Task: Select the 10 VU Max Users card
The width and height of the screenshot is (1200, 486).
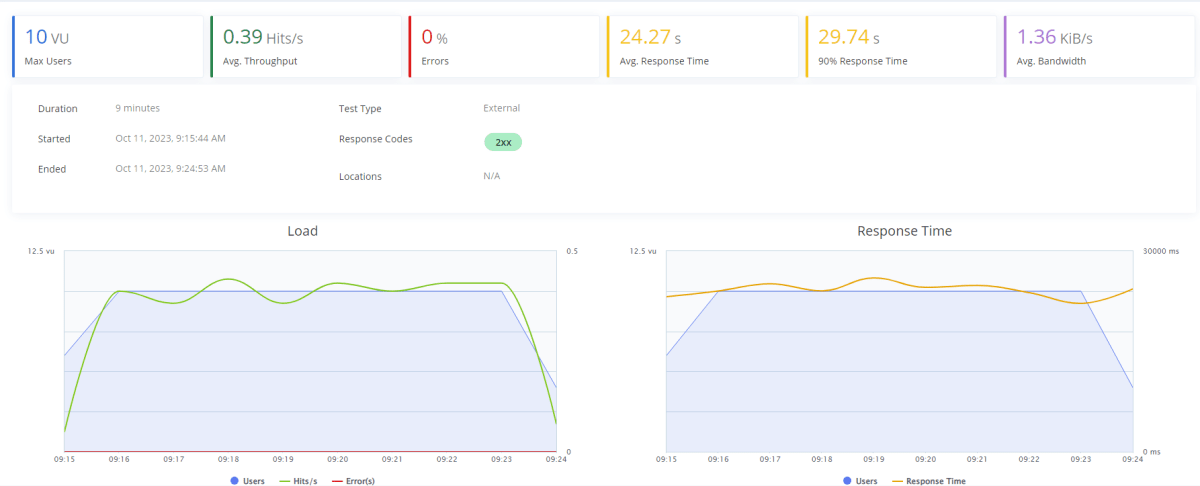Action: [x=107, y=46]
